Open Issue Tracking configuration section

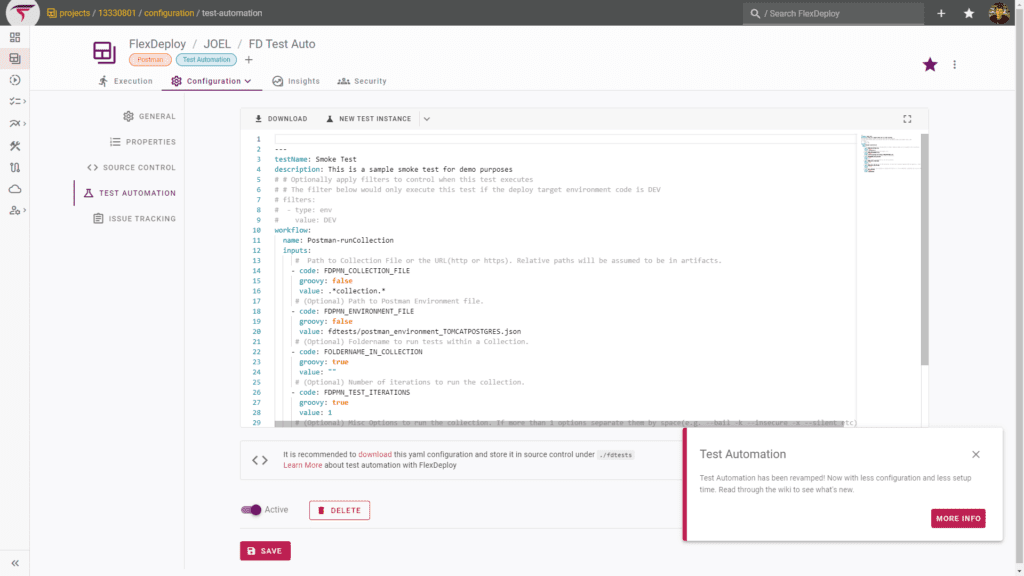coord(135,219)
